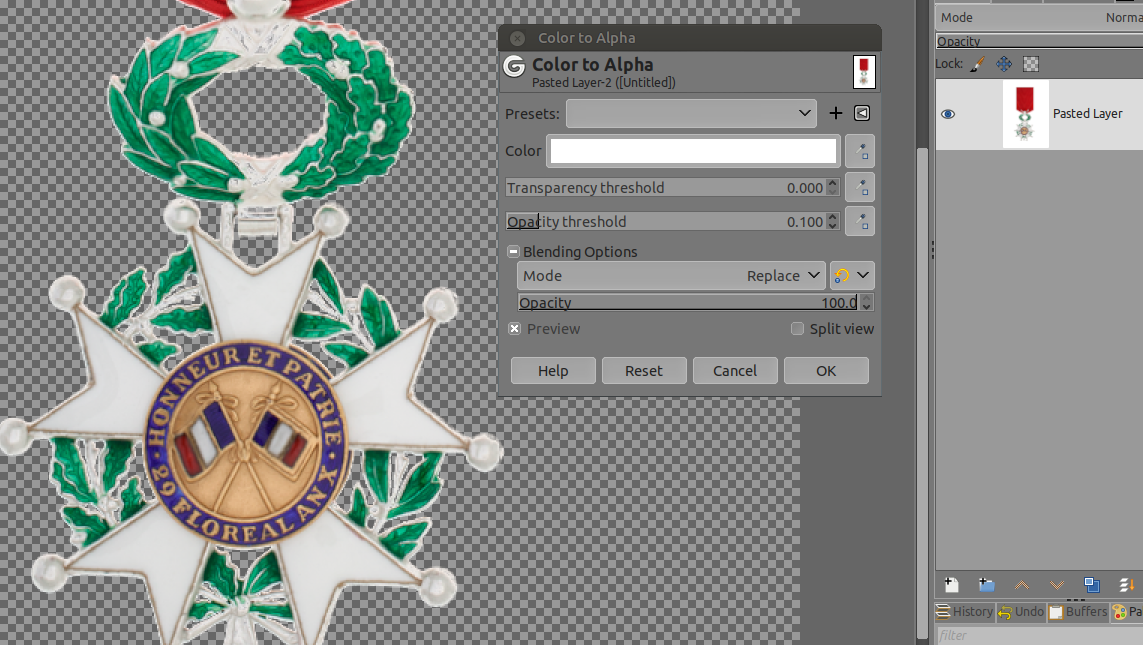Decrease Transparency threshold with down stepper
Screen dimensions: 1143x645
832,192
